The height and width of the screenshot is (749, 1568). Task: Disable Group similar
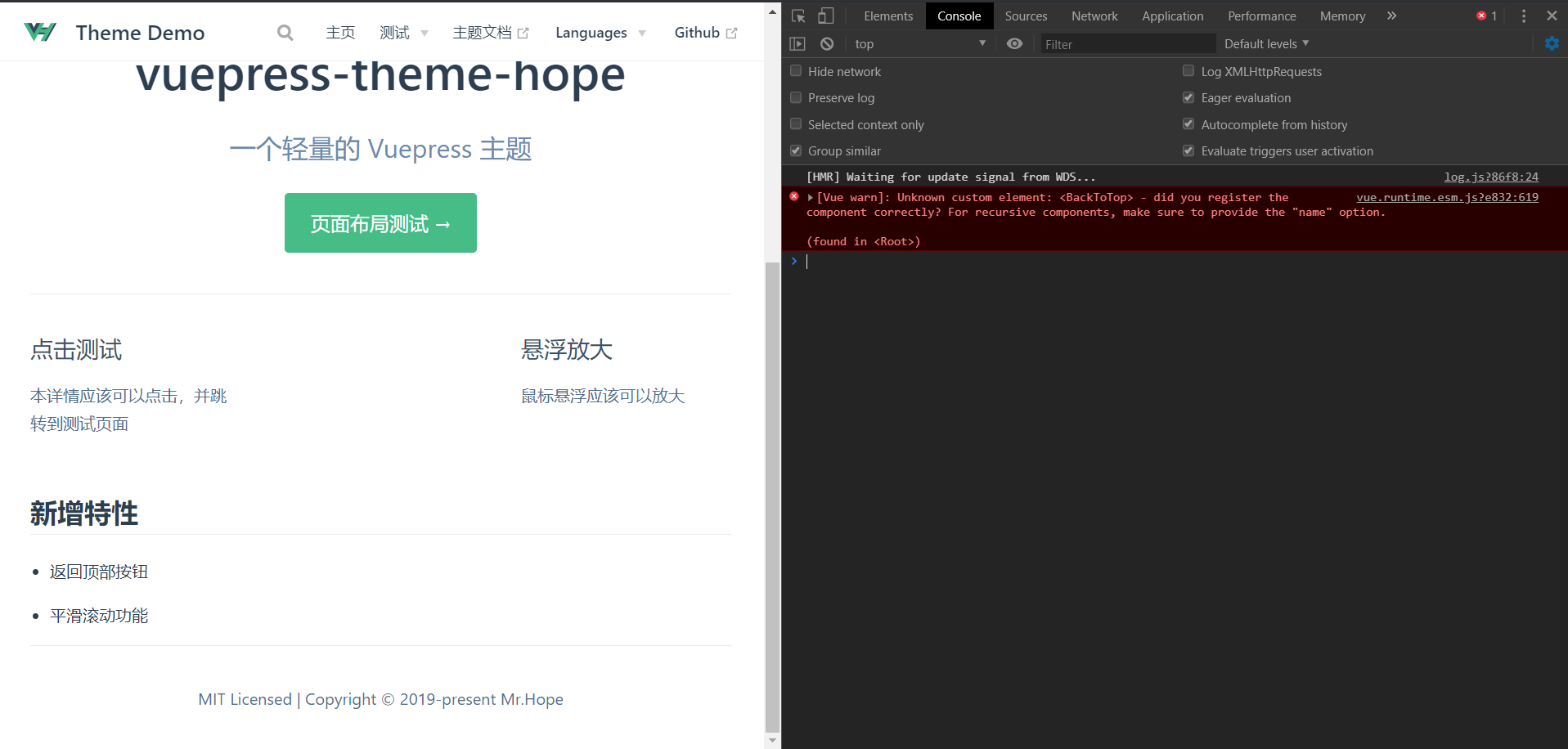click(x=795, y=150)
